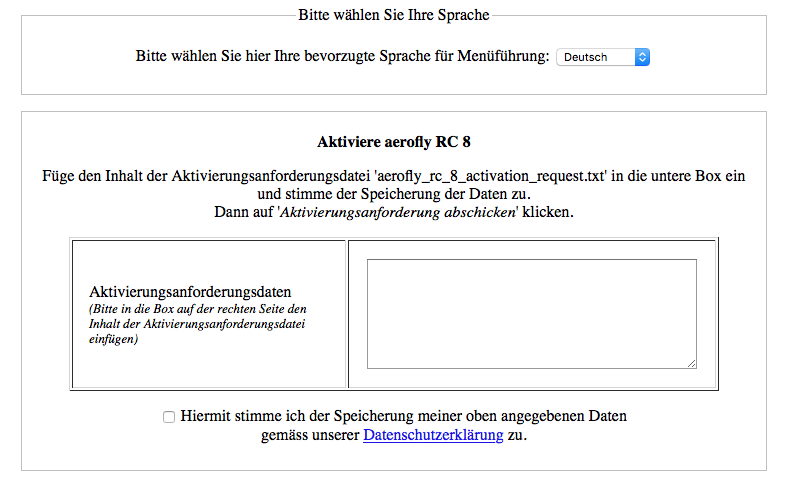Click inside the activation request textarea
Viewport: 799px width, 495px height.
(x=531, y=314)
